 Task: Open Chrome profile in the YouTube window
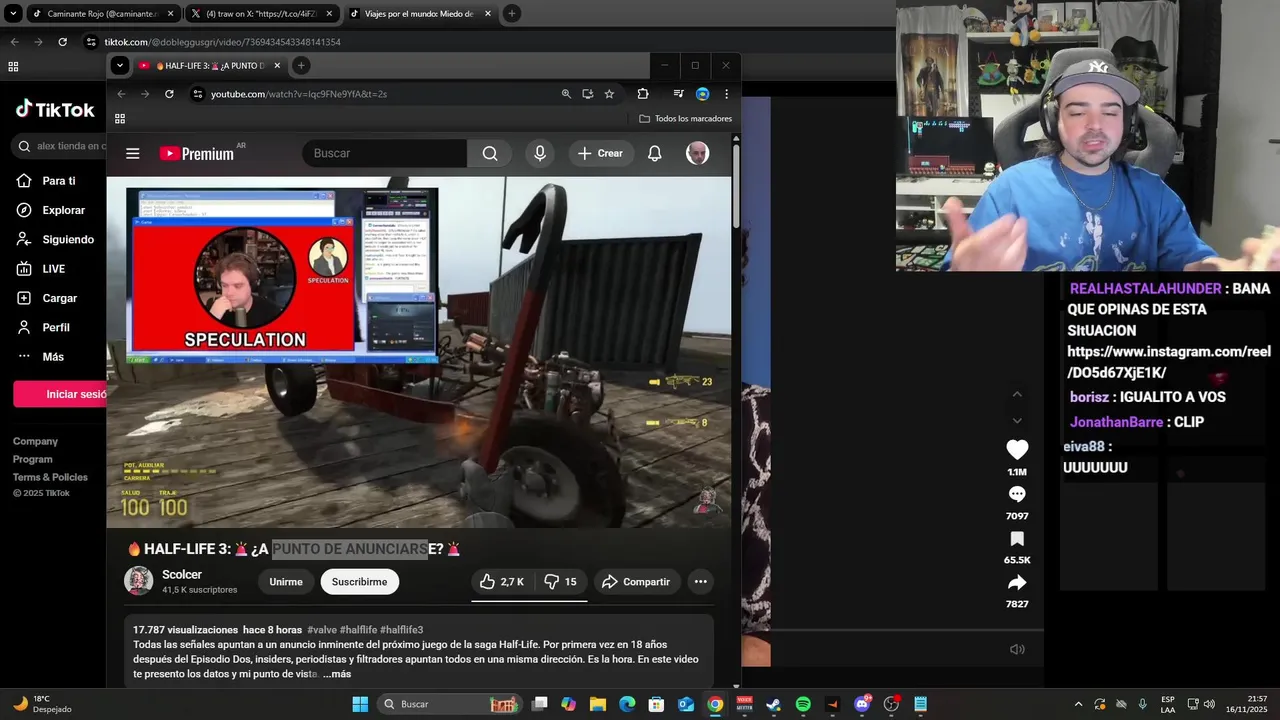click(x=703, y=94)
